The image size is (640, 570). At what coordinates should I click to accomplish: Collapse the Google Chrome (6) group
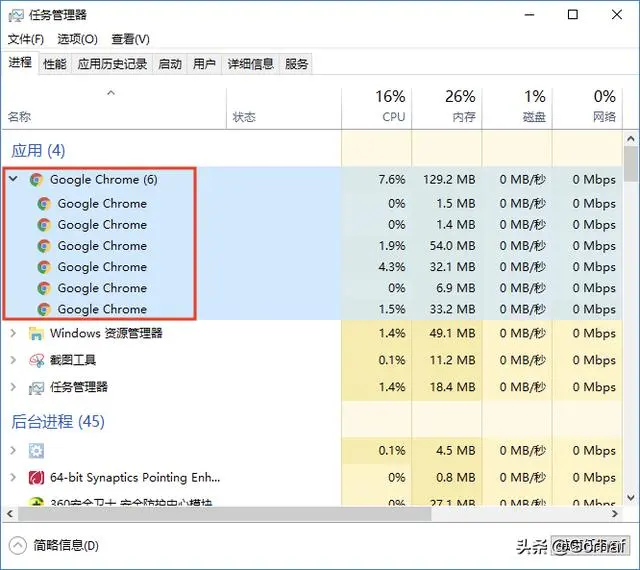click(13, 179)
